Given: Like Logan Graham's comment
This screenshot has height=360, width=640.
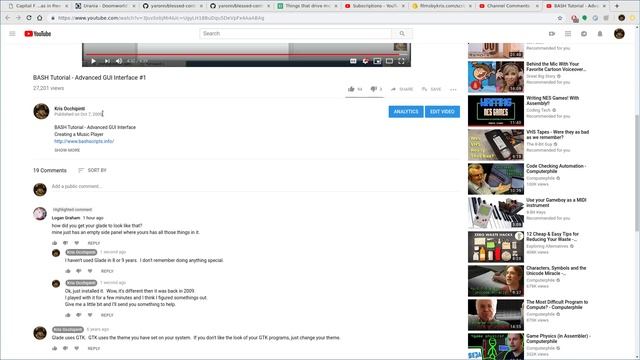Looking at the screenshot, I should 55,243.
